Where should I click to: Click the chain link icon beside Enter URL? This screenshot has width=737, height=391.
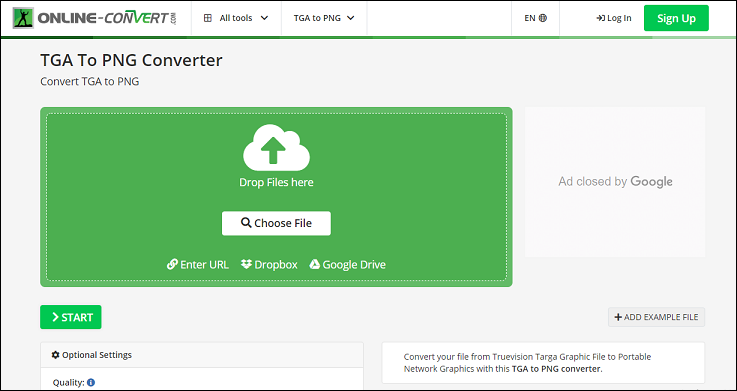tap(172, 265)
